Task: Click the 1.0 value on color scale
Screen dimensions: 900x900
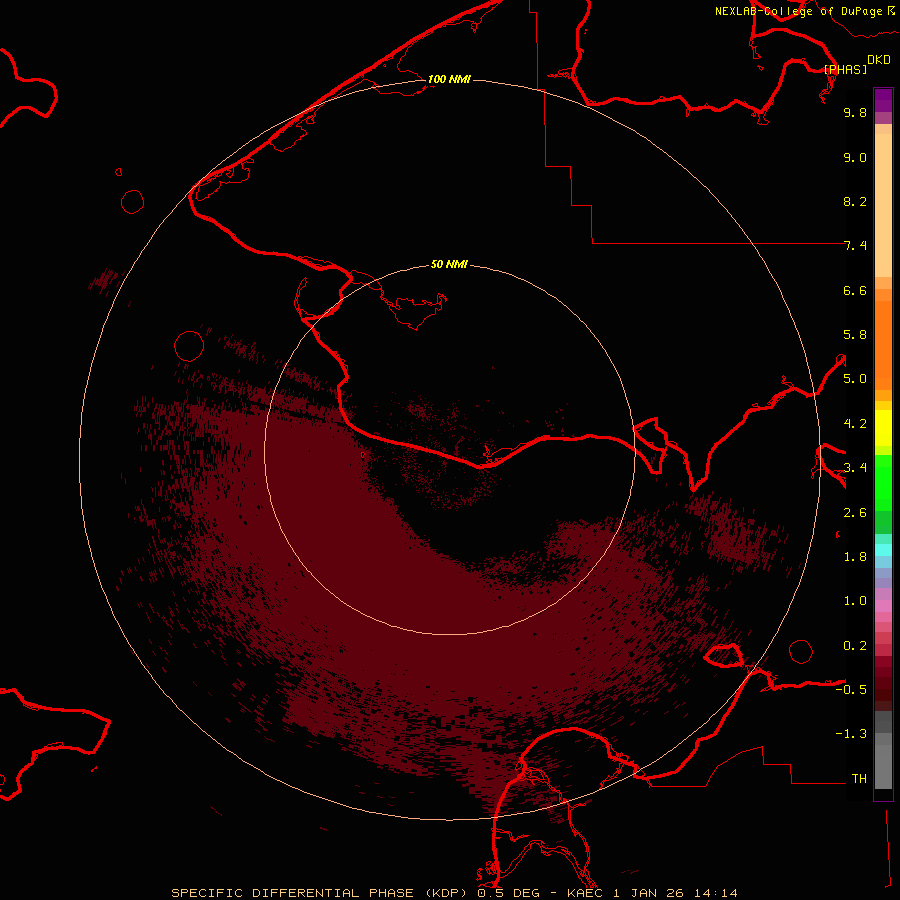Action: pos(855,601)
